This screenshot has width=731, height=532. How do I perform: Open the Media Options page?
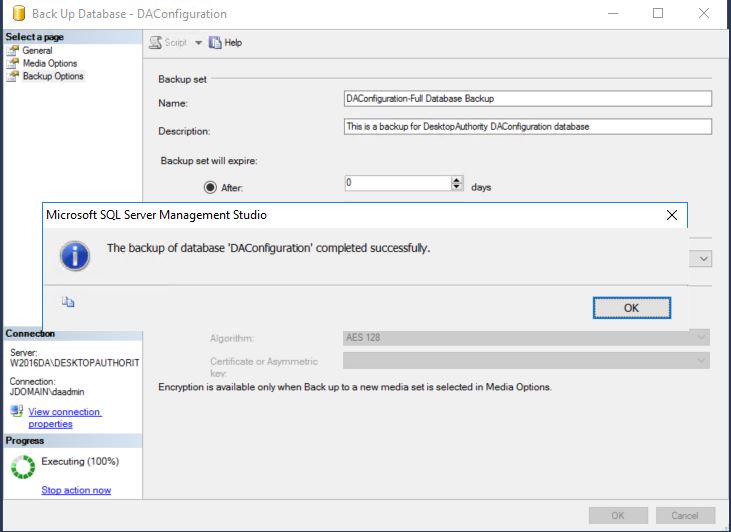[x=49, y=63]
